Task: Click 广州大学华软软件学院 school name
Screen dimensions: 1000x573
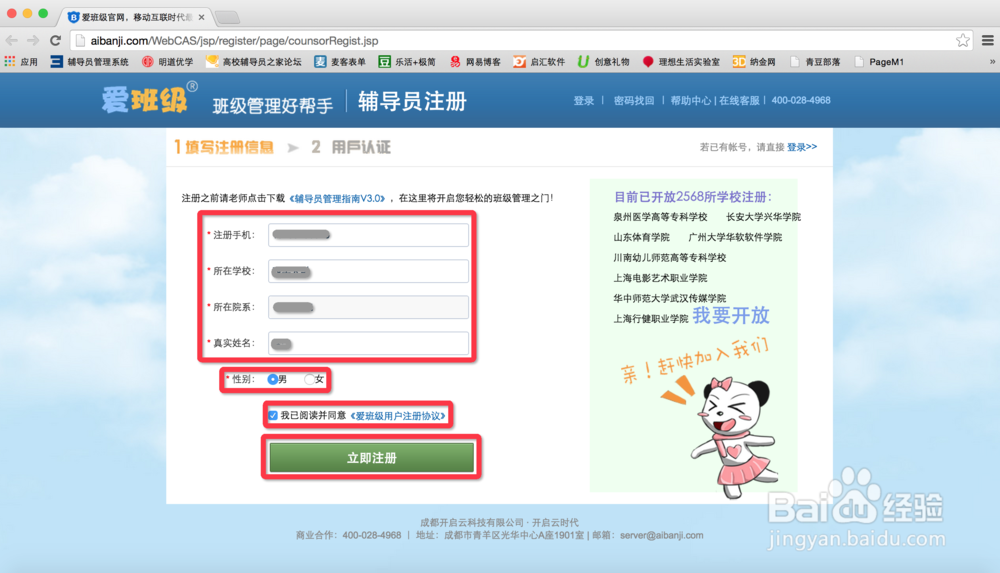Action: (735, 237)
